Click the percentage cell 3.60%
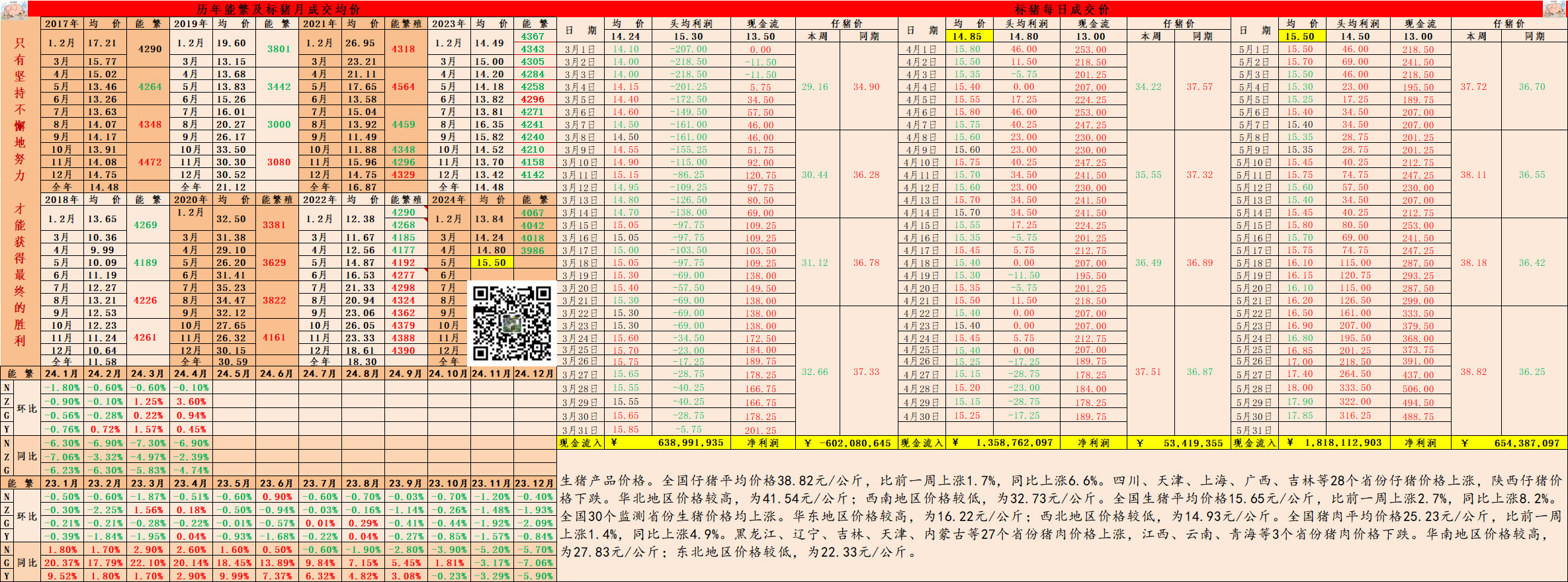This screenshot has height=582, width=1568. (x=191, y=401)
